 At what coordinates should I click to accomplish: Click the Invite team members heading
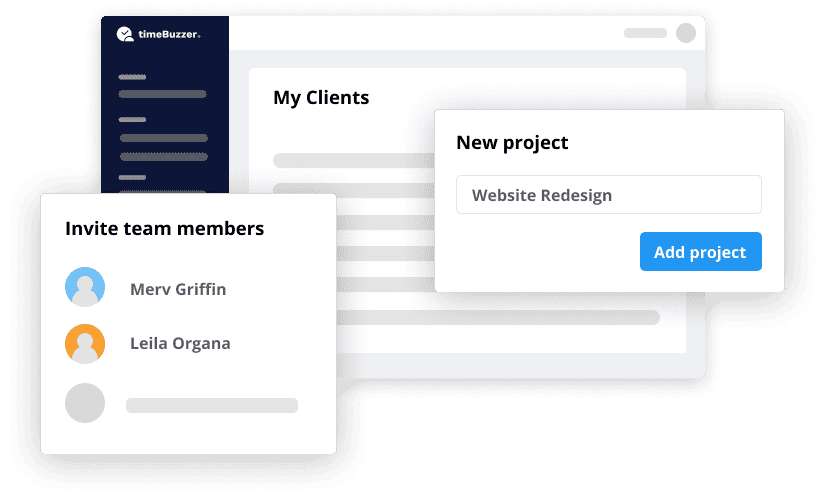165,228
